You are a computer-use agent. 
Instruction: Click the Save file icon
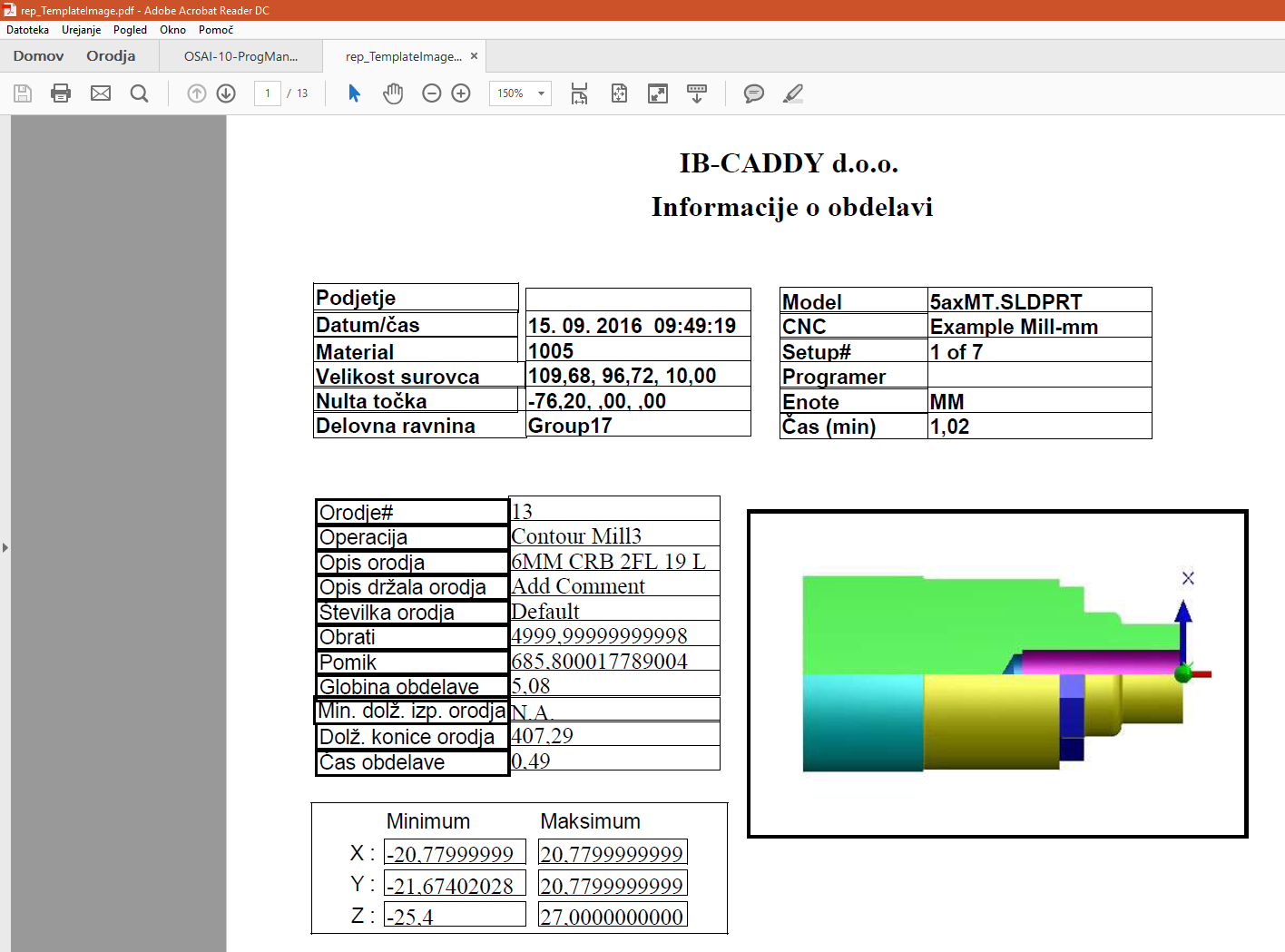[x=23, y=93]
